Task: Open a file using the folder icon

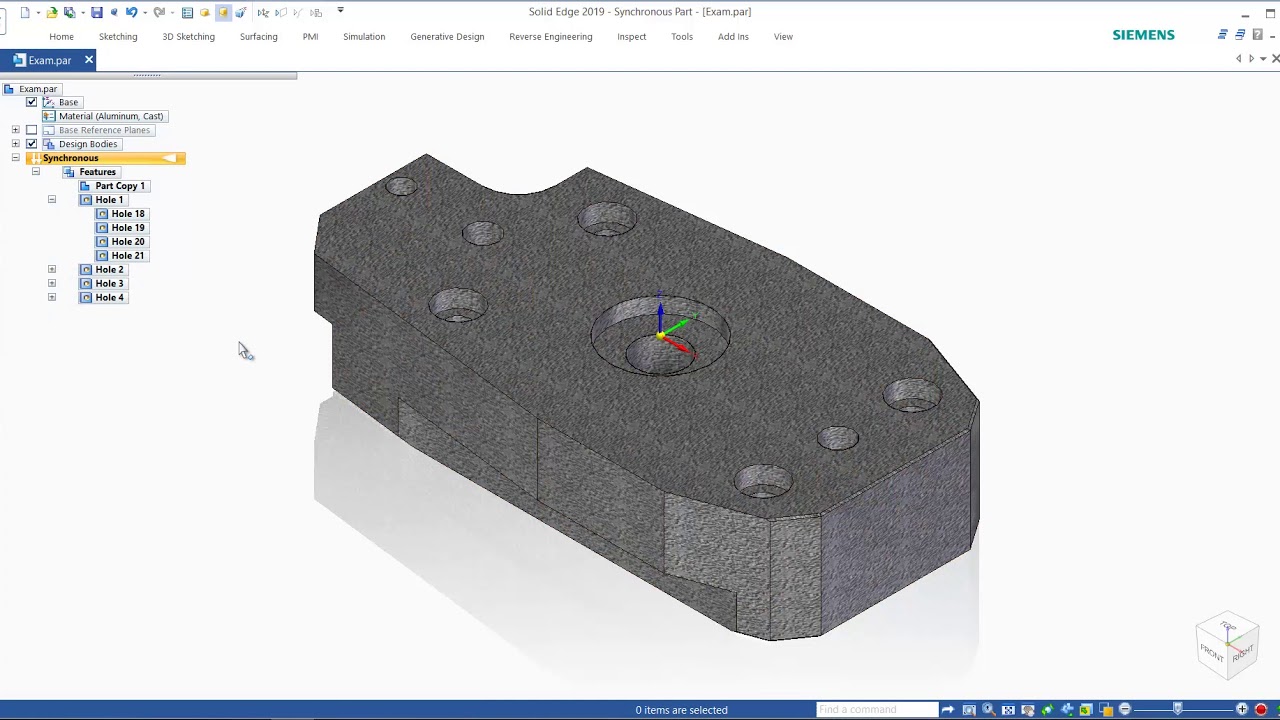Action: coord(52,12)
